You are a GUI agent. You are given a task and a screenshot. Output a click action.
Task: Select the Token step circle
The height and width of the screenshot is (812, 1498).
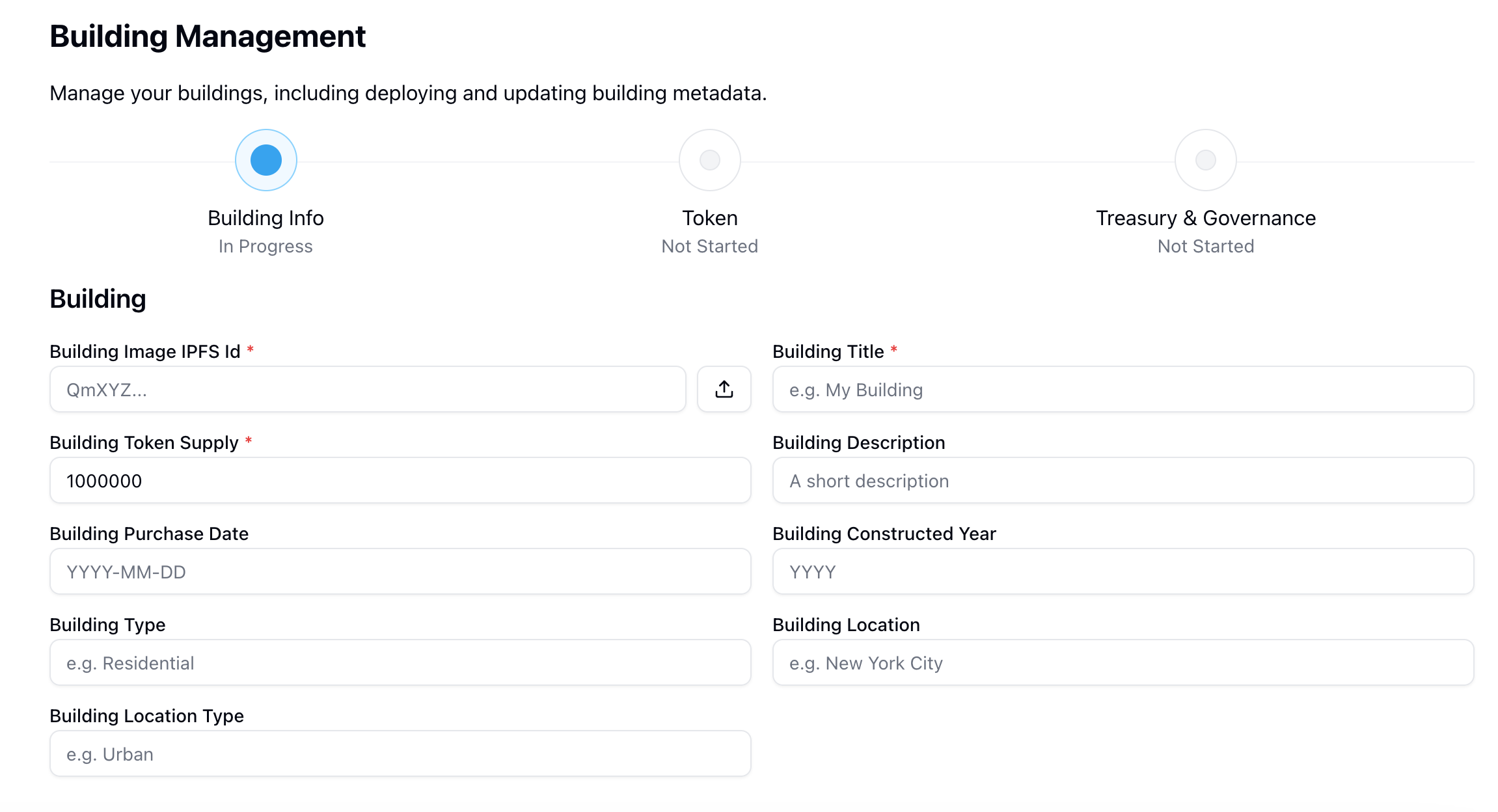click(x=709, y=160)
